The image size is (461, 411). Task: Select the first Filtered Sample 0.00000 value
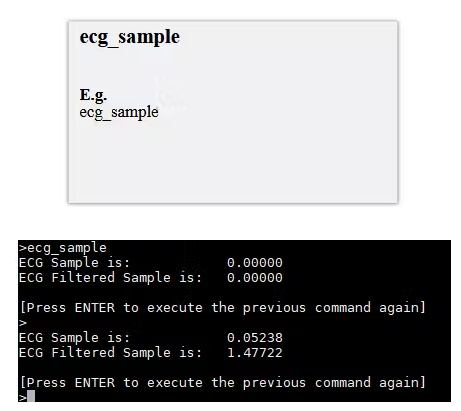(255, 278)
